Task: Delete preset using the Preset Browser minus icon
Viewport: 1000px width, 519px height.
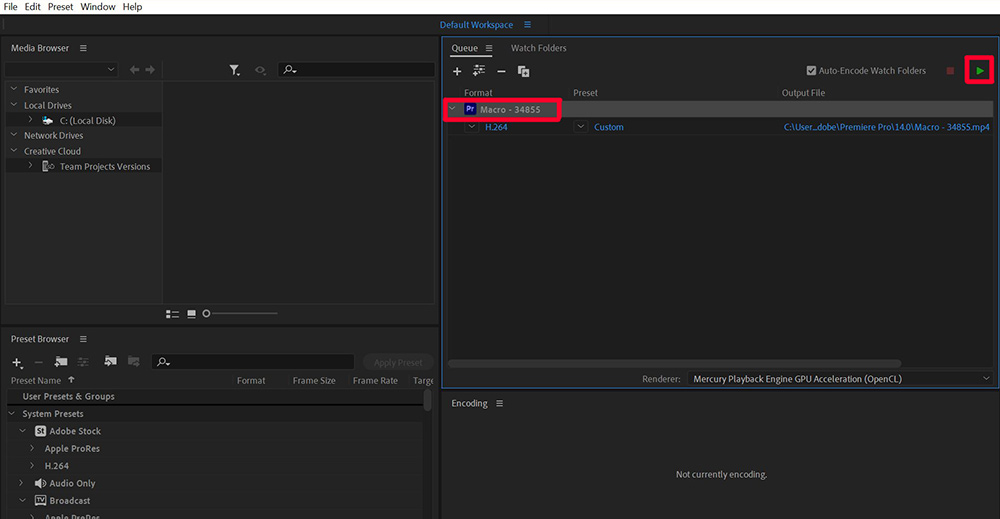Action: (38, 362)
